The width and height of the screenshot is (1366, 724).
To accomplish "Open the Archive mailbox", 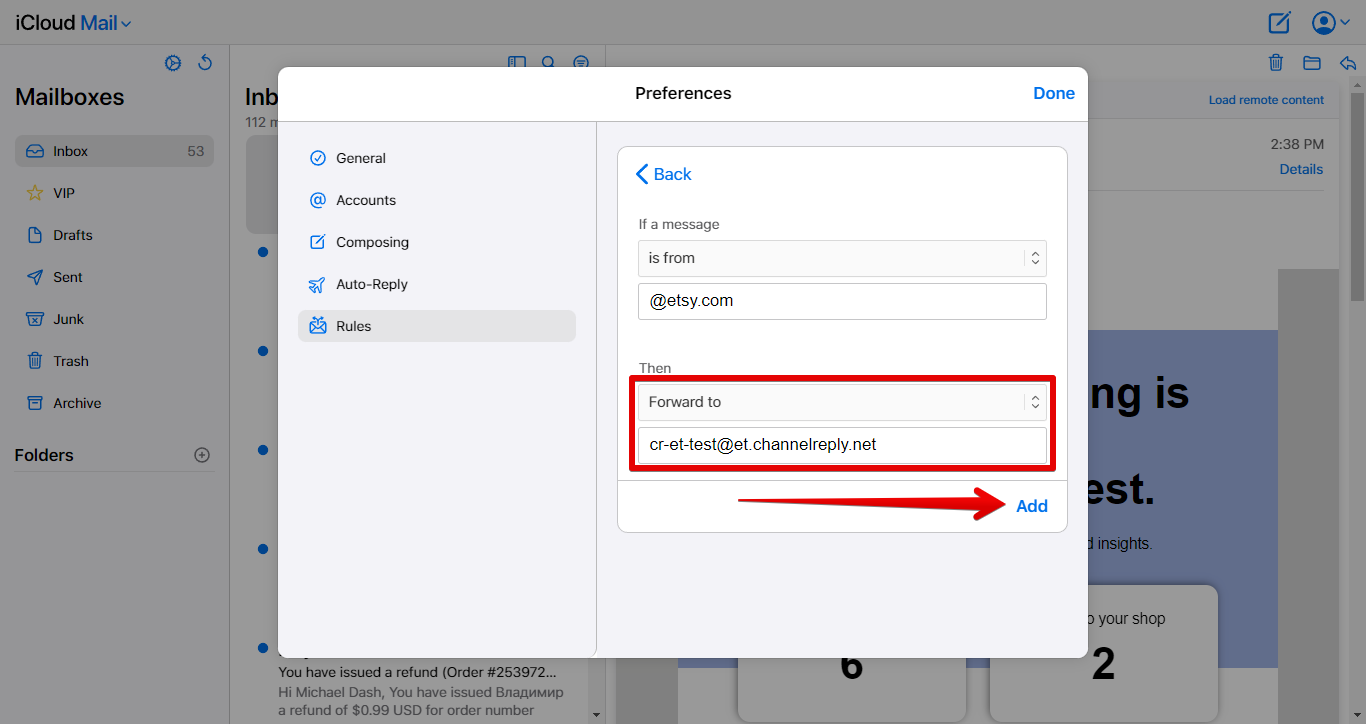I will 114,403.
